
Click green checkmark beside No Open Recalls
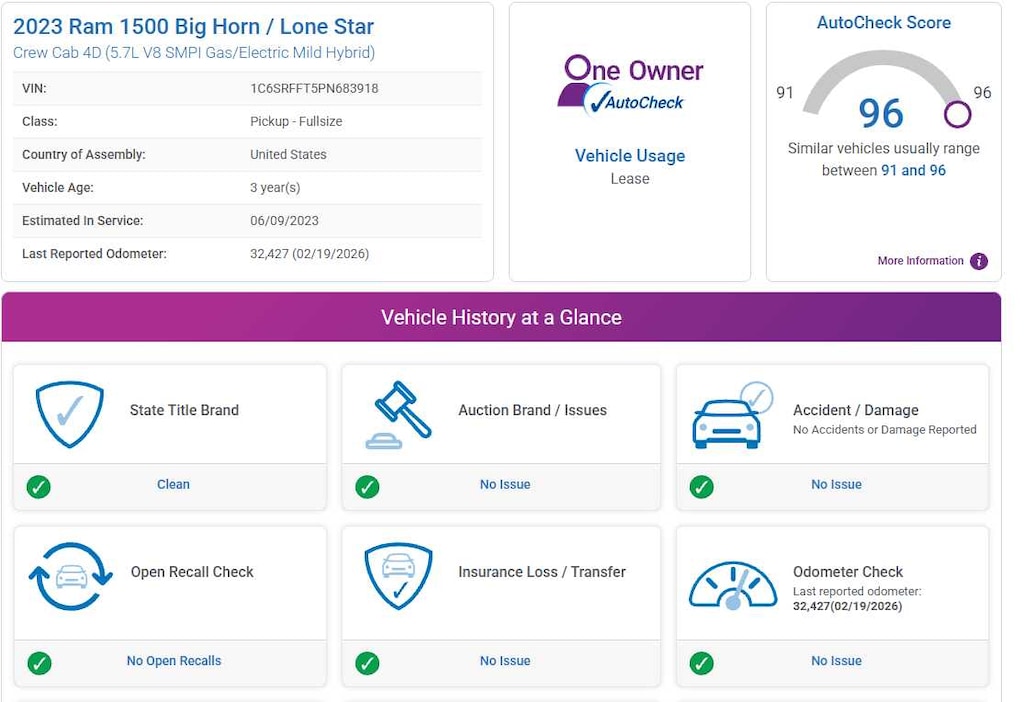tap(39, 662)
